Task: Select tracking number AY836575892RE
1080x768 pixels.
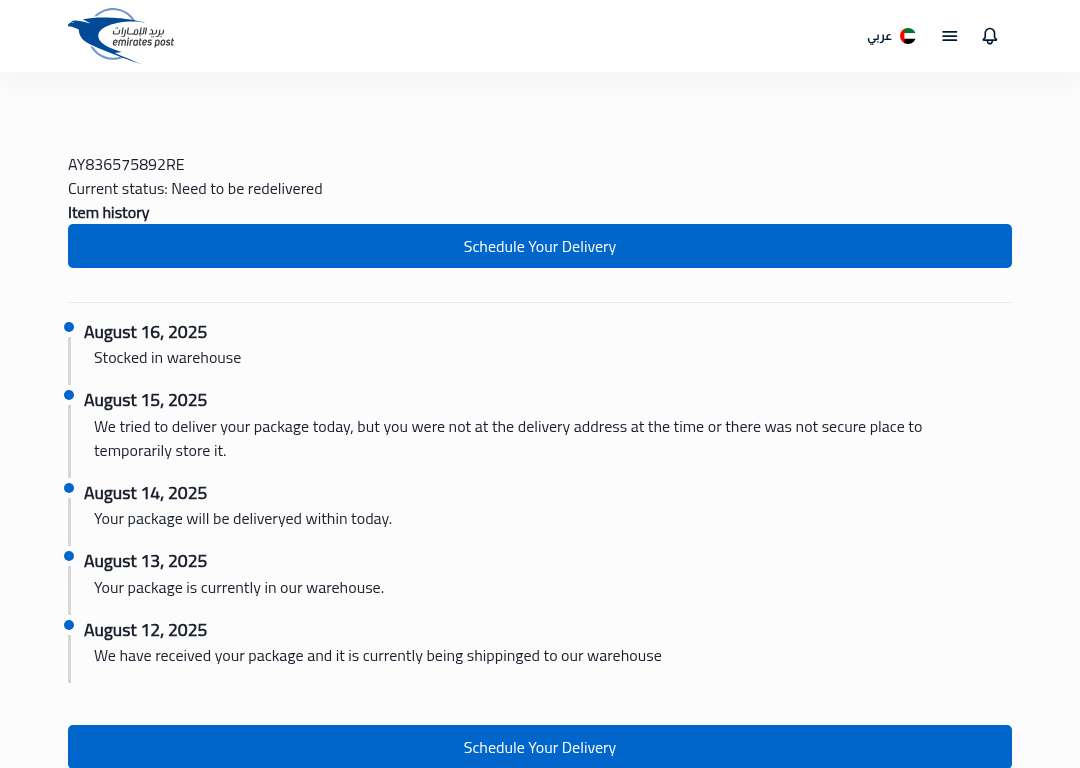Action: pyautogui.click(x=126, y=165)
